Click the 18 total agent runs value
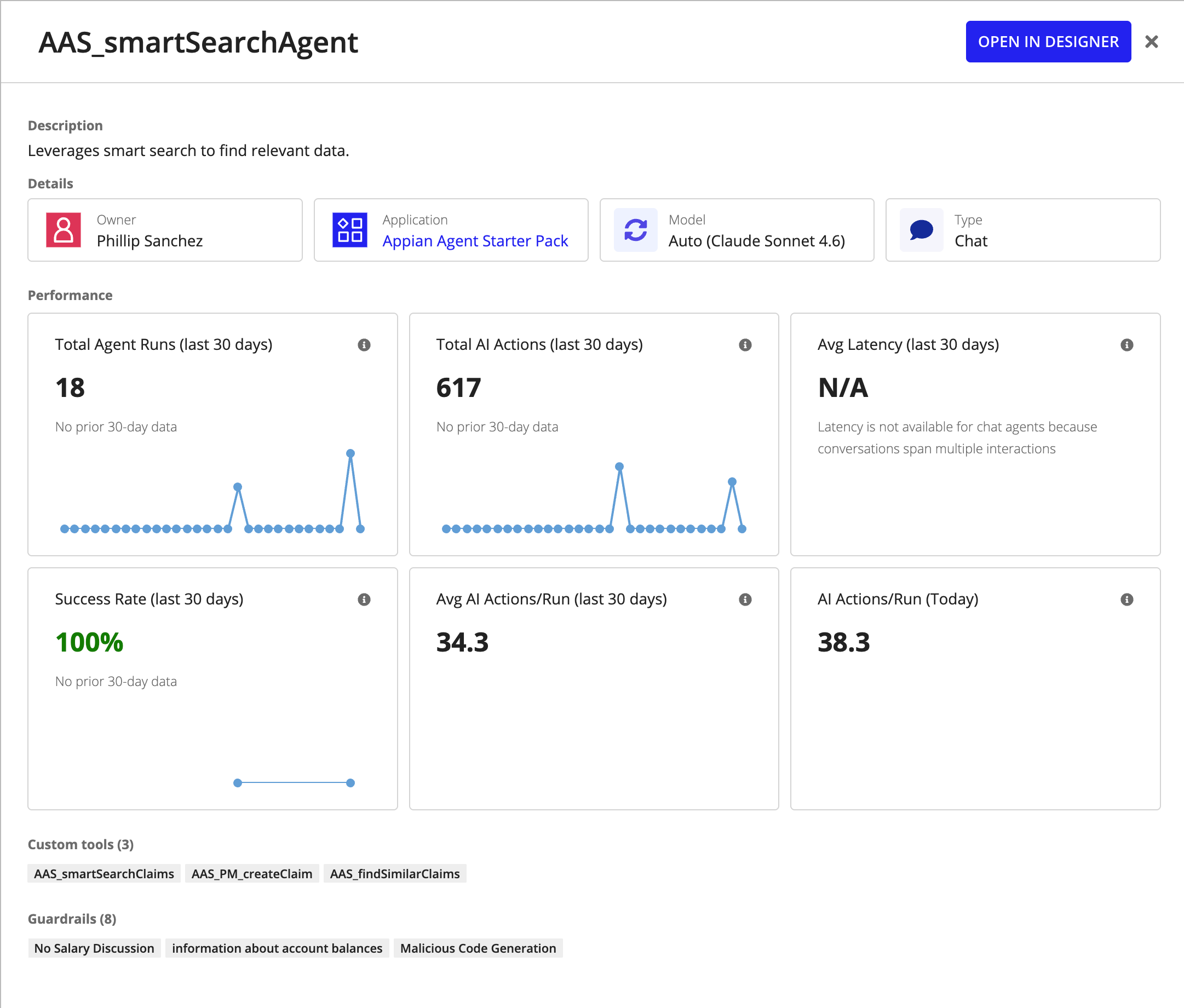Screen dimensions: 1184x1008 pyautogui.click(x=70, y=388)
